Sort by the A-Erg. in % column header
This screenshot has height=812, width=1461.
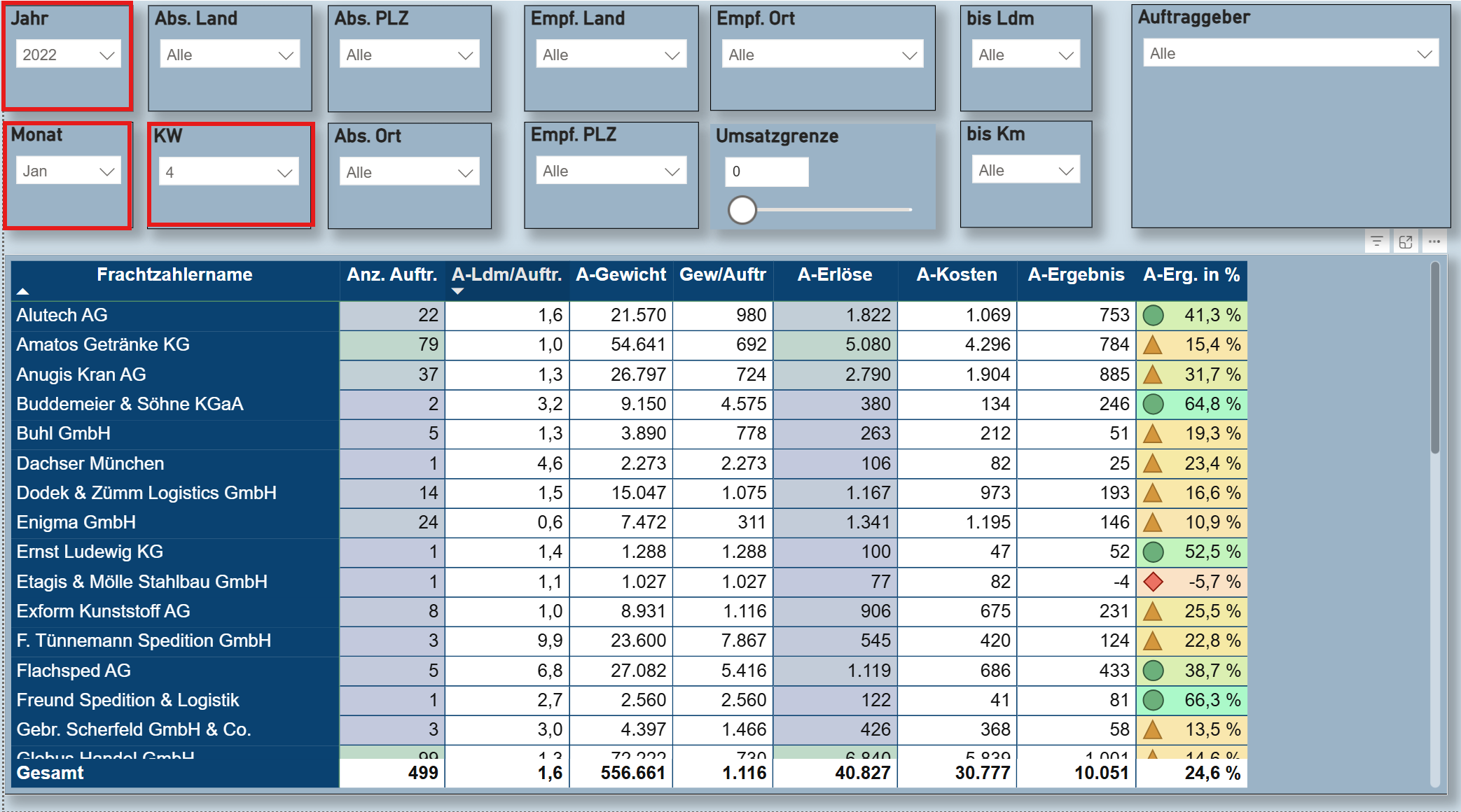coord(1191,275)
